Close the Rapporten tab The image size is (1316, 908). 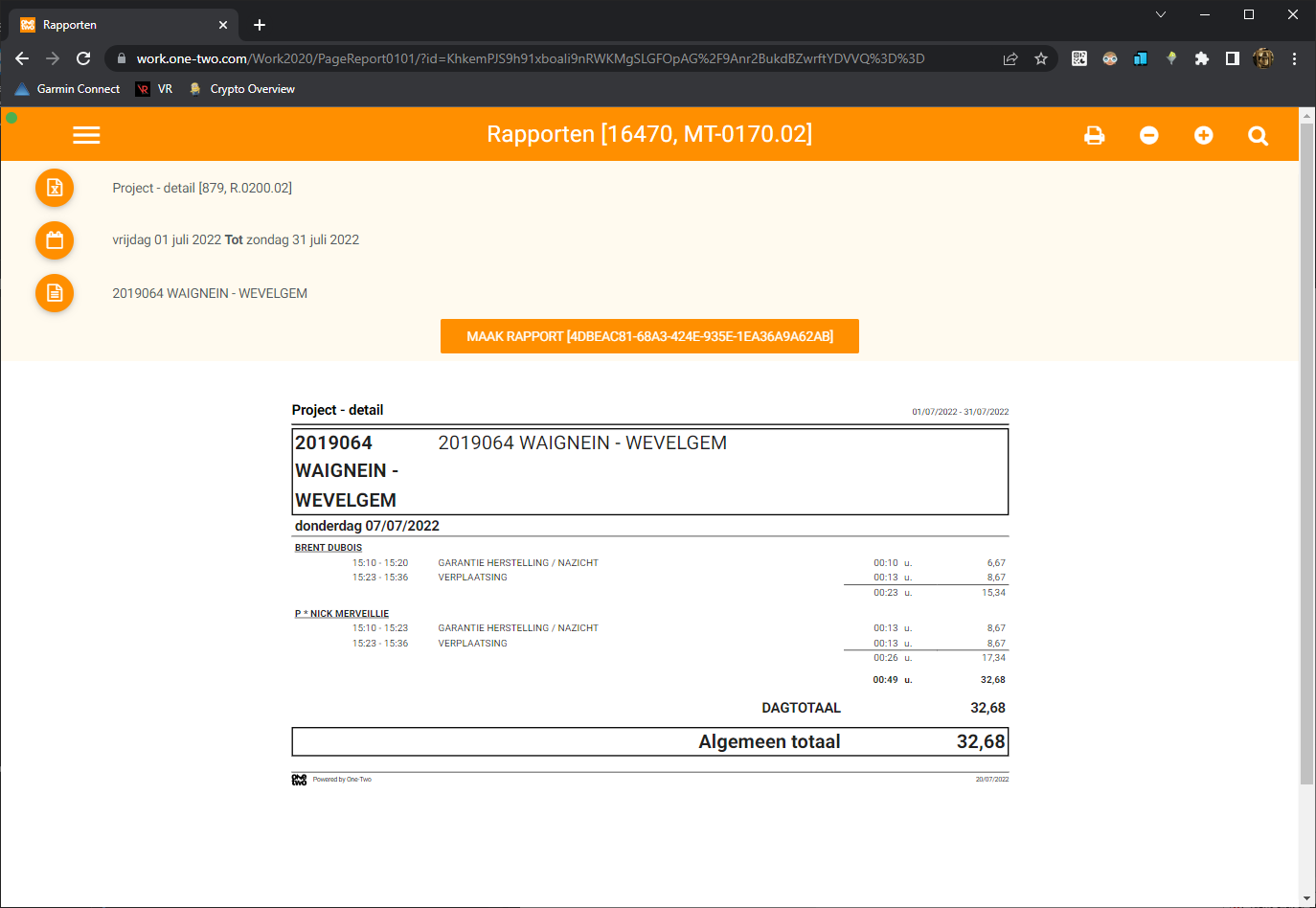tap(223, 25)
